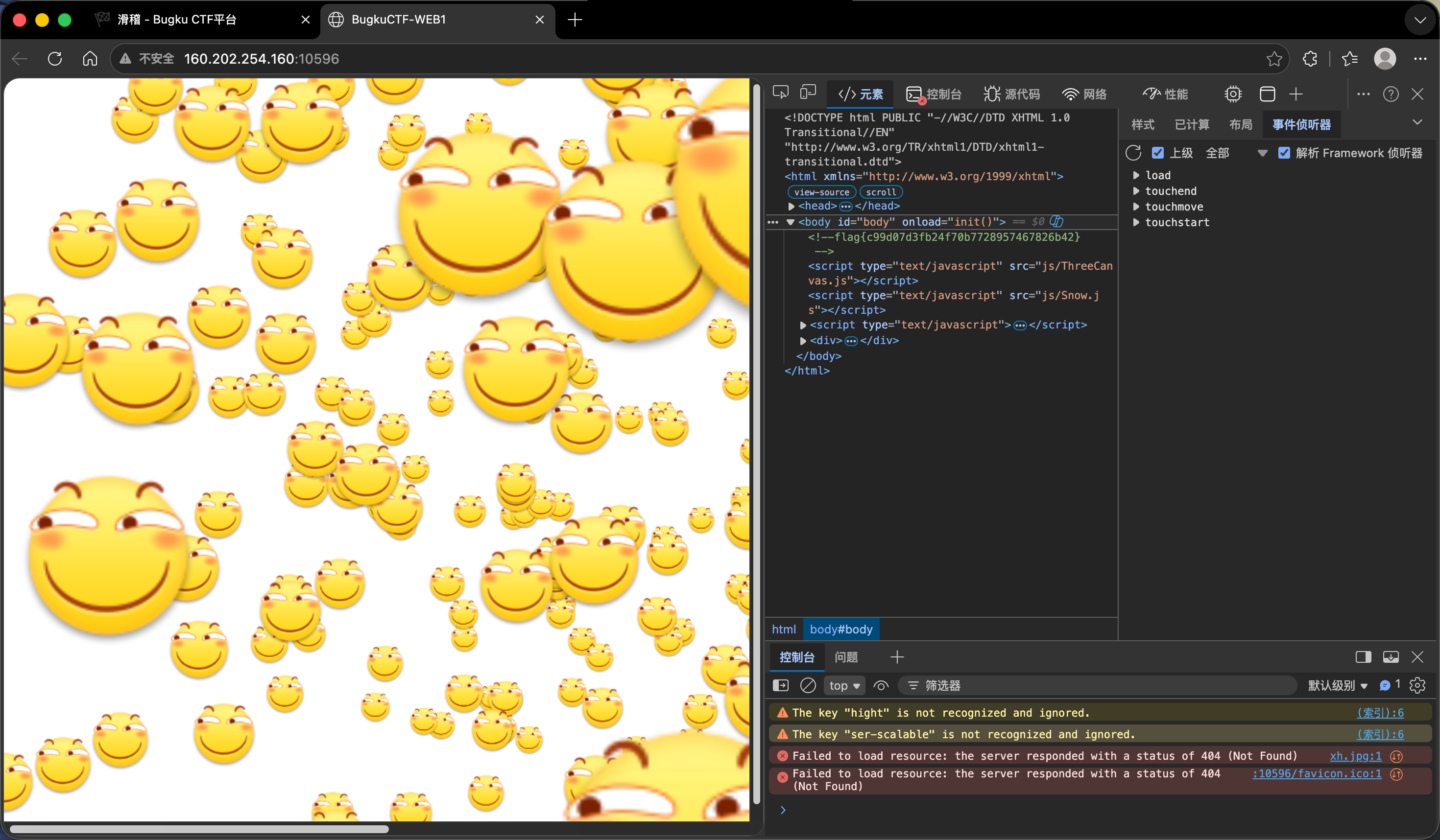
Task: Open the DevTools memory chip icon panel
Action: [x=1233, y=93]
